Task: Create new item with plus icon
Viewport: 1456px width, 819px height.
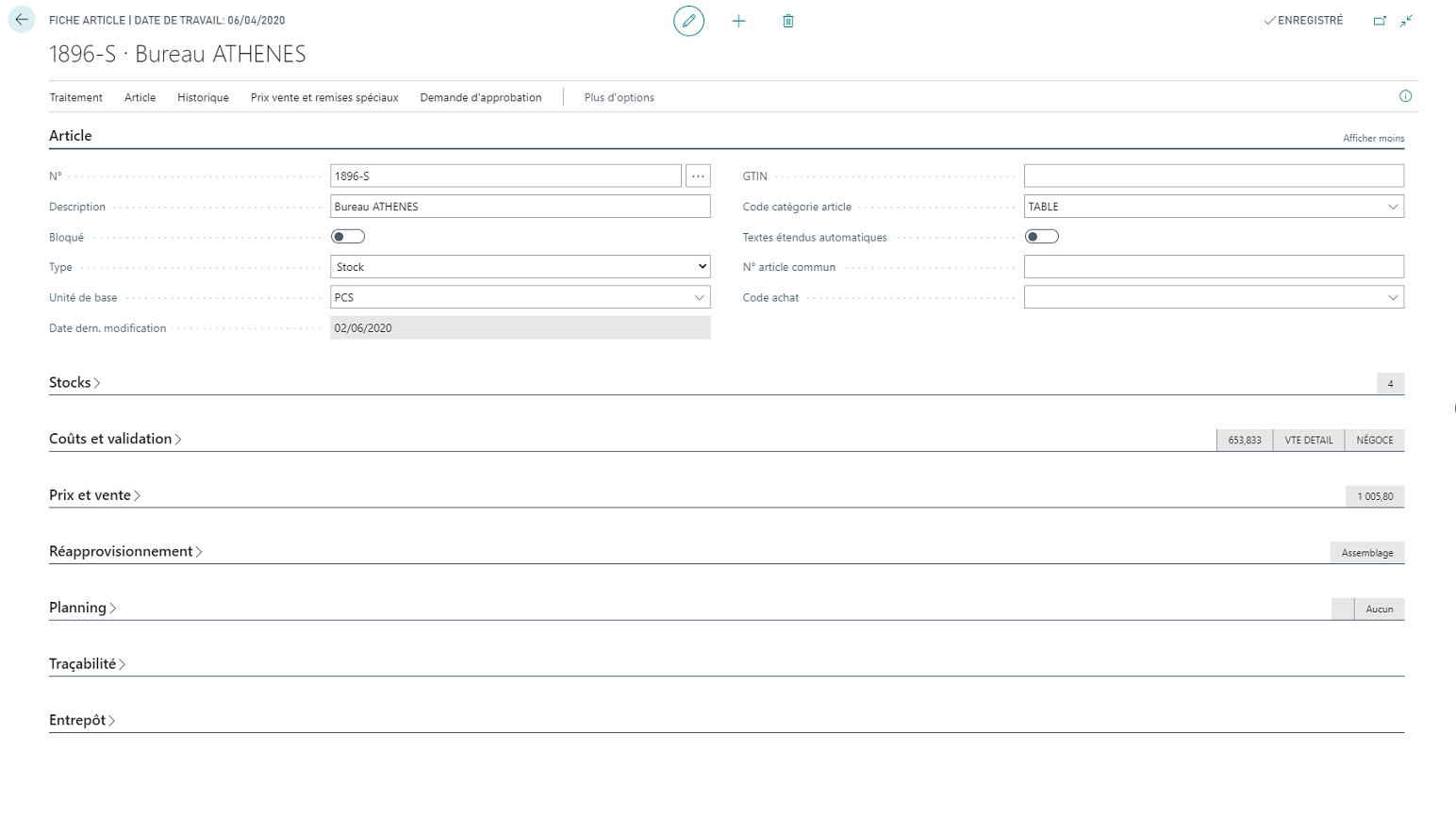Action: (x=738, y=21)
